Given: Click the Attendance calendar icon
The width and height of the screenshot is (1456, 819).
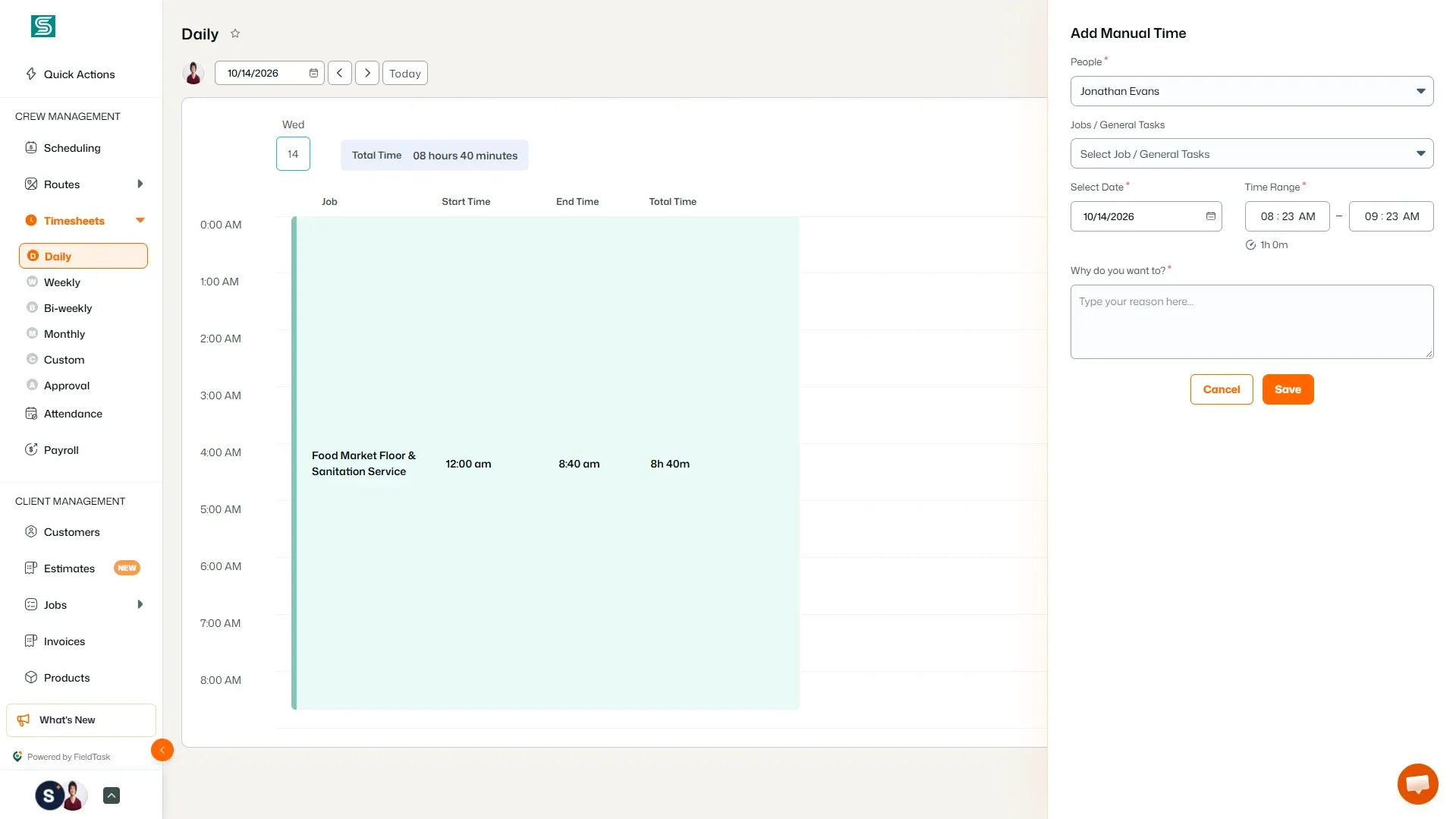Looking at the screenshot, I should pos(31,414).
